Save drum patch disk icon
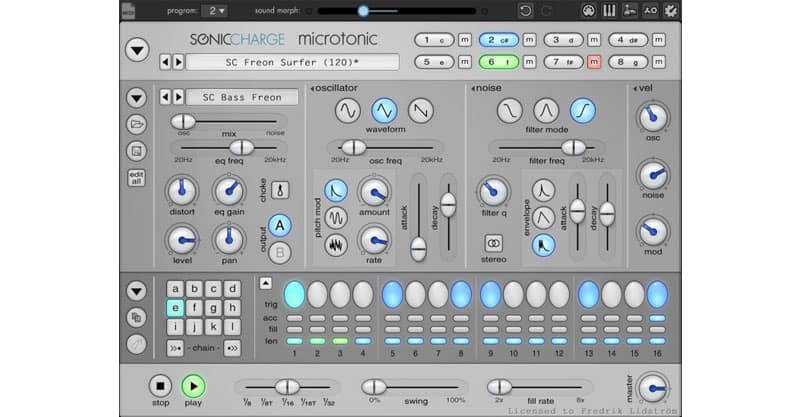Image resolution: width=800 pixels, height=417 pixels. tap(136, 151)
